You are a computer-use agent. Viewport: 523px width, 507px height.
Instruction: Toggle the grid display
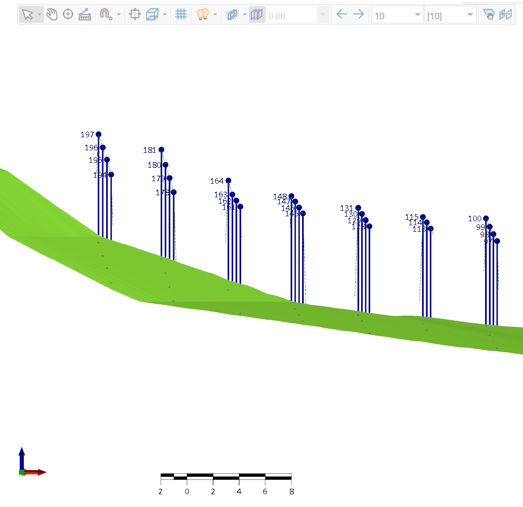click(x=181, y=14)
